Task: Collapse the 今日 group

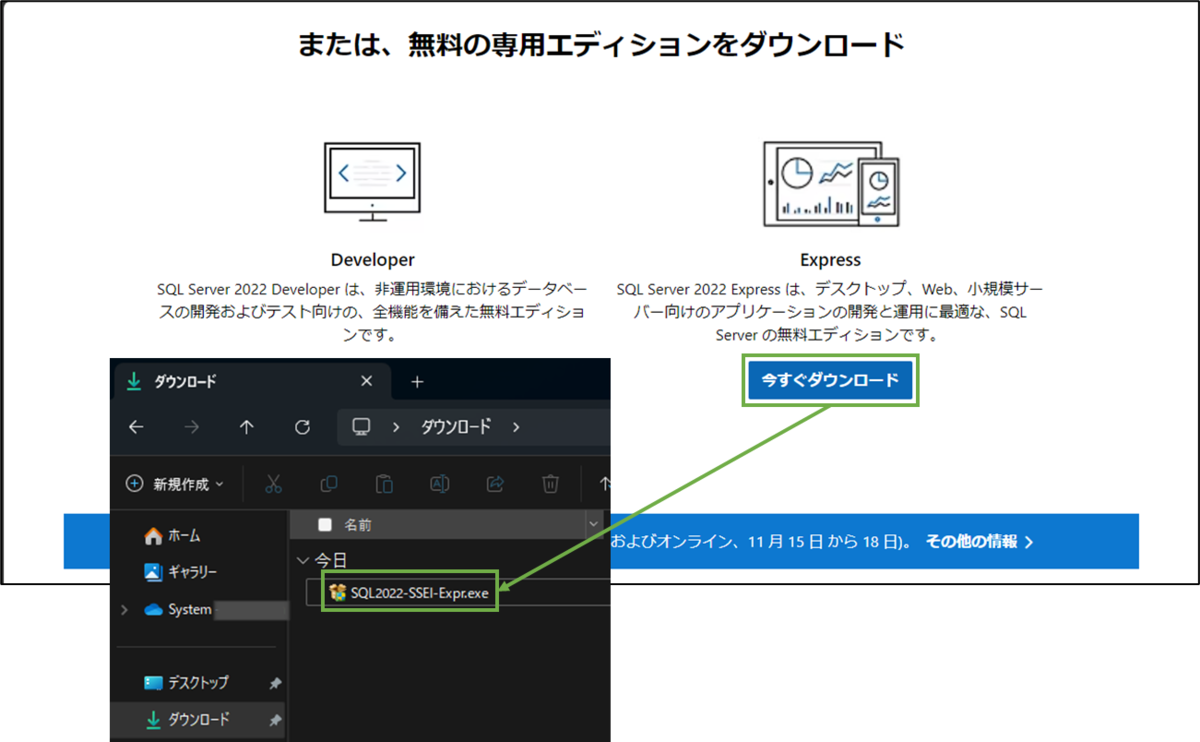Action: point(304,560)
